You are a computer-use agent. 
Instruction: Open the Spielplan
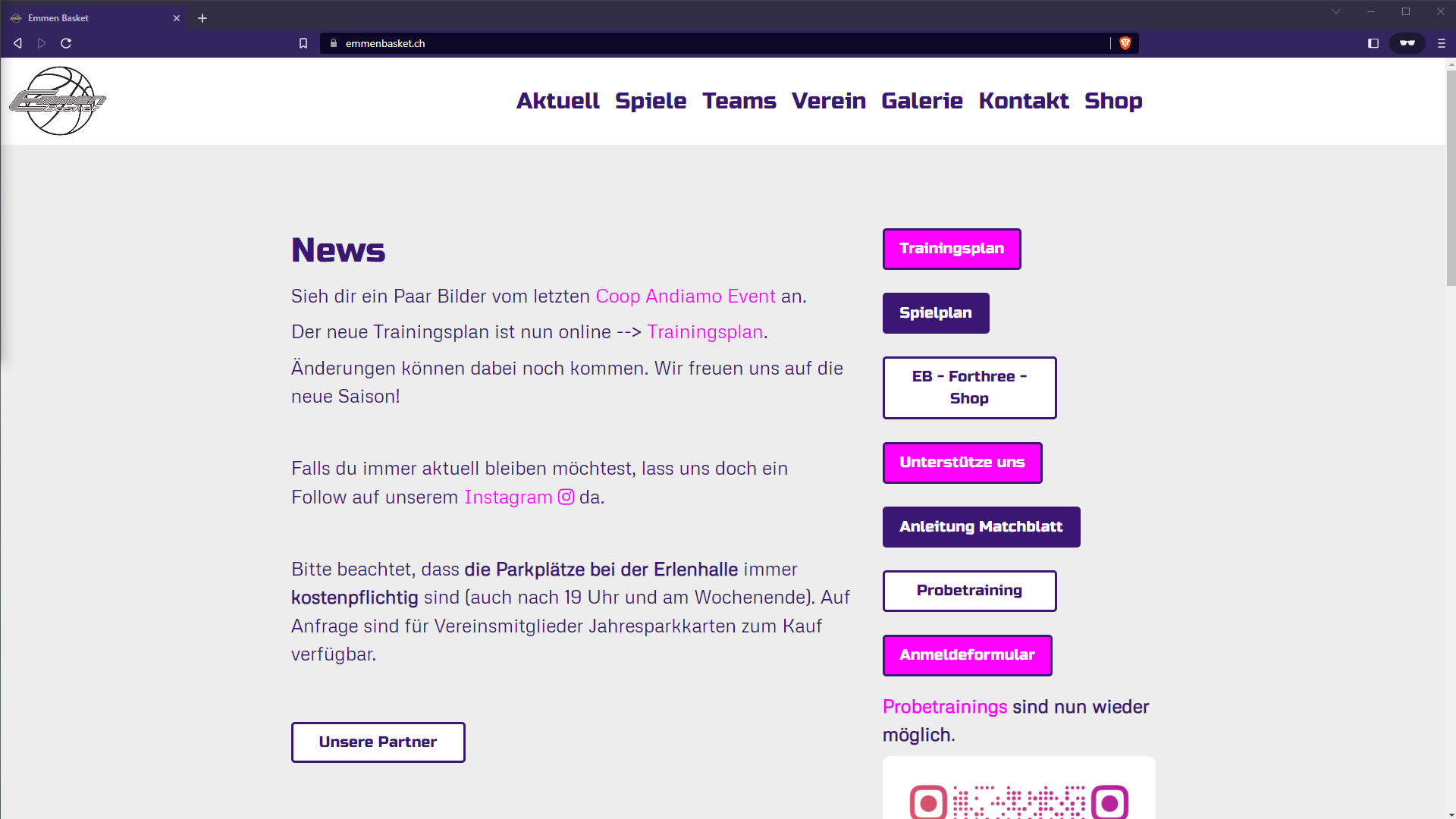click(935, 312)
